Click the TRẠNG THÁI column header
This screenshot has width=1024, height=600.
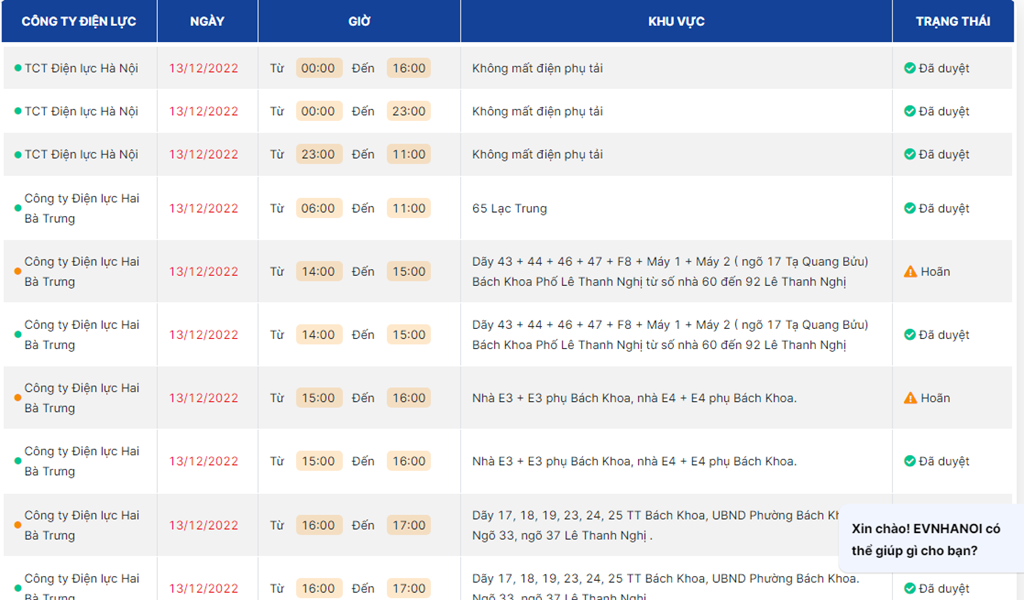[x=952, y=21]
